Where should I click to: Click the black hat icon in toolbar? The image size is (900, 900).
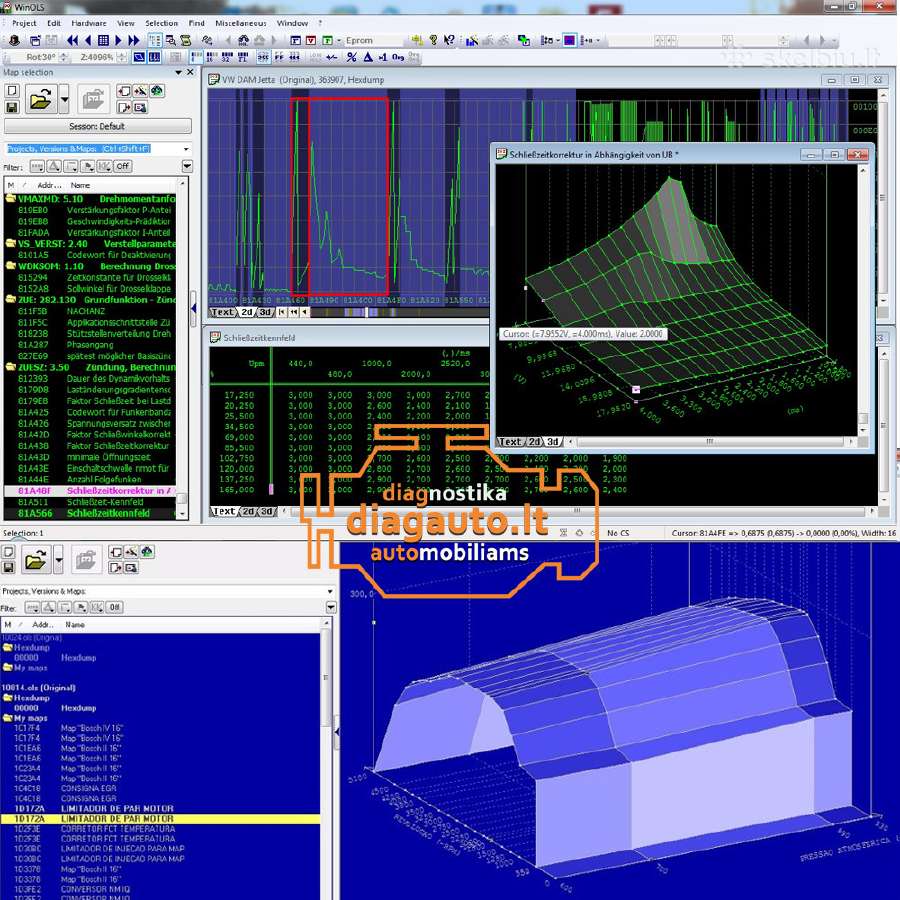tap(14, 40)
